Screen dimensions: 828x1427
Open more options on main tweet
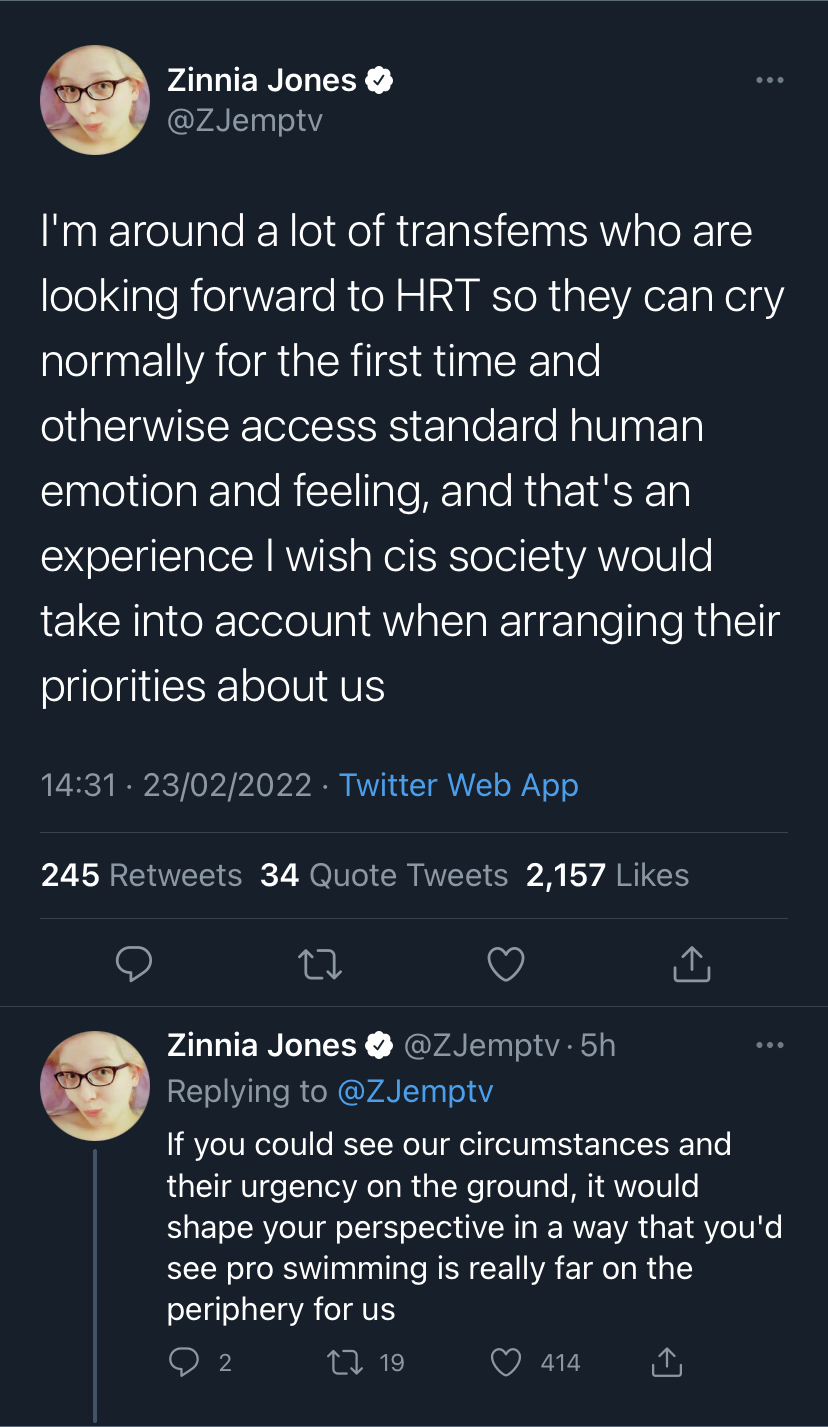coord(769,80)
